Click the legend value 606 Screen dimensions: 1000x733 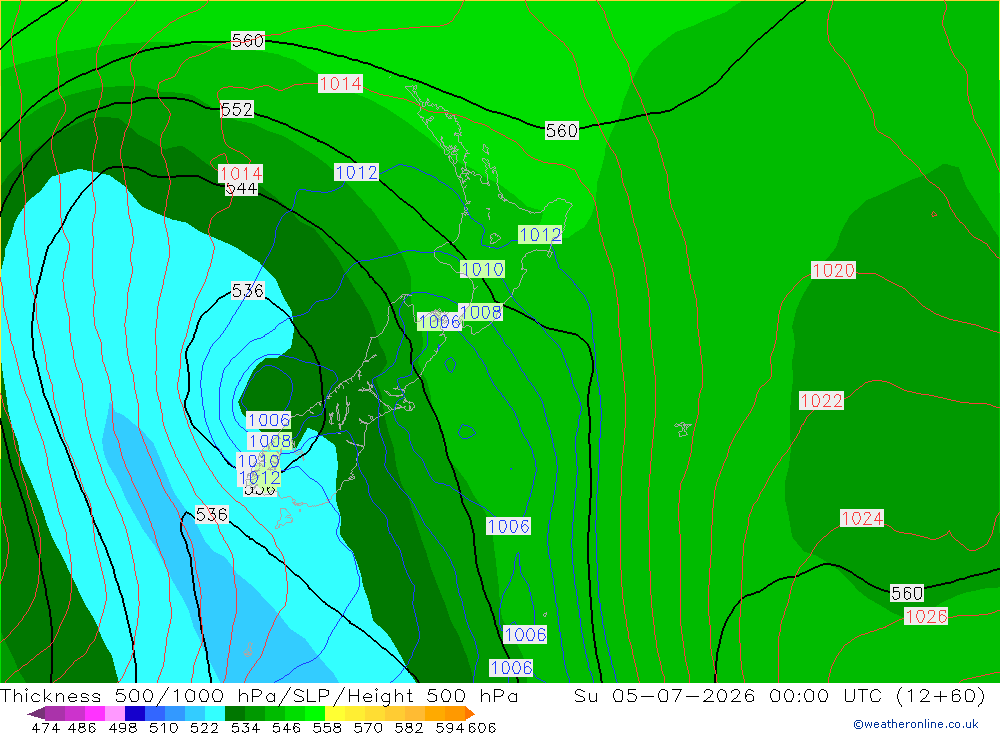[482, 728]
